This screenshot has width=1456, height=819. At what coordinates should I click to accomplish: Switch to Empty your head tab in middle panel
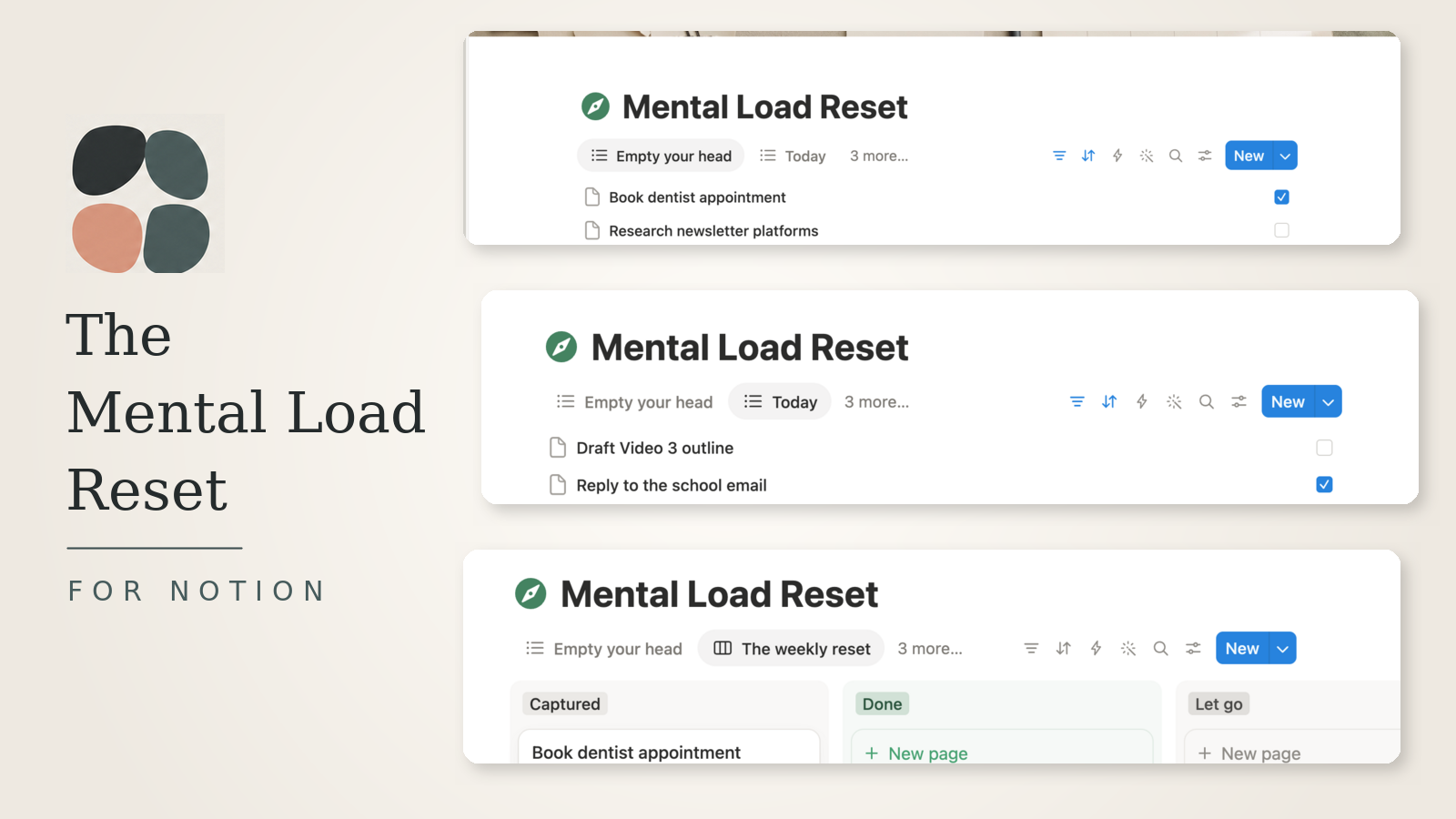tap(634, 401)
